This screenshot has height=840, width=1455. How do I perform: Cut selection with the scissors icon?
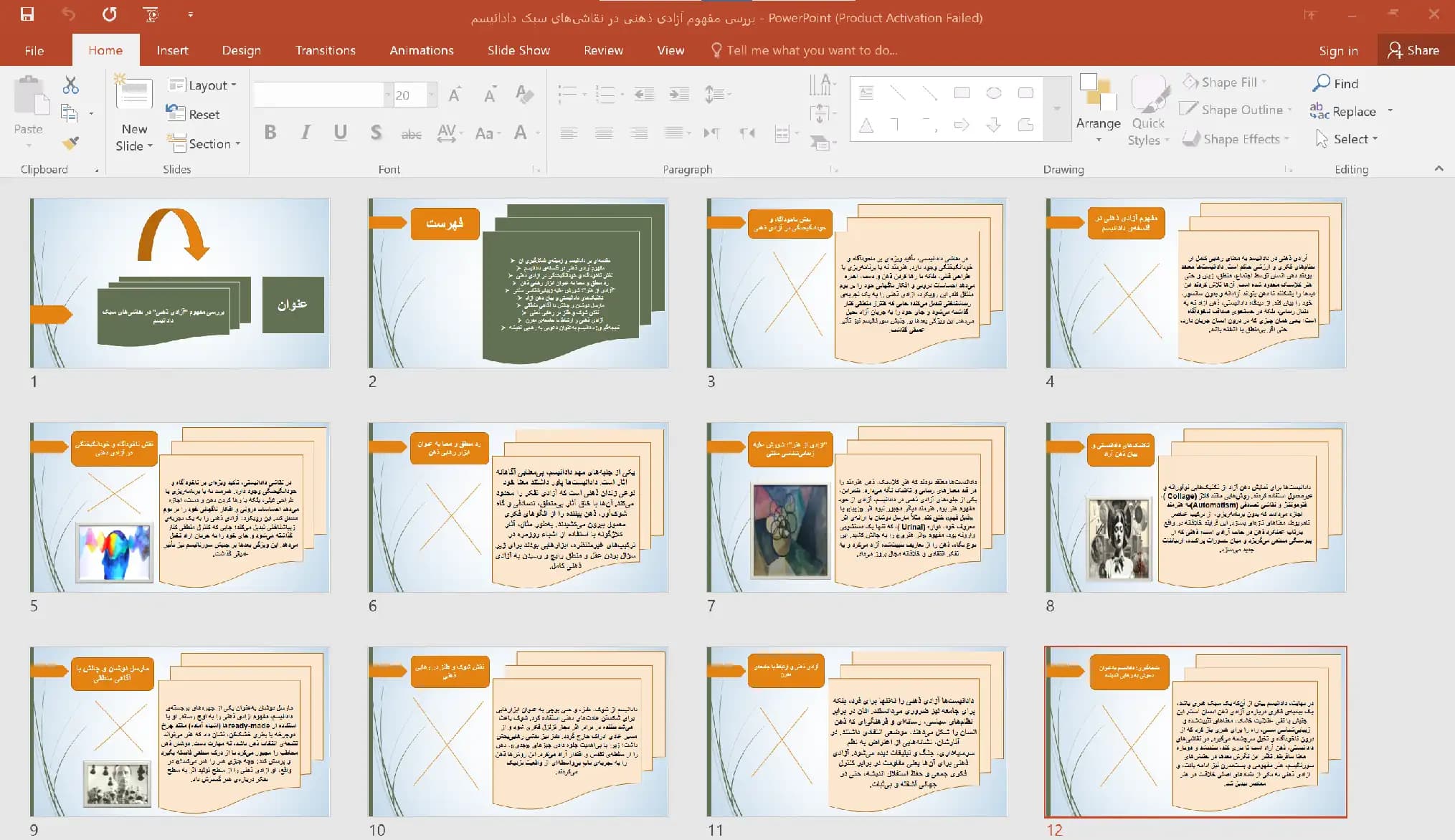70,85
